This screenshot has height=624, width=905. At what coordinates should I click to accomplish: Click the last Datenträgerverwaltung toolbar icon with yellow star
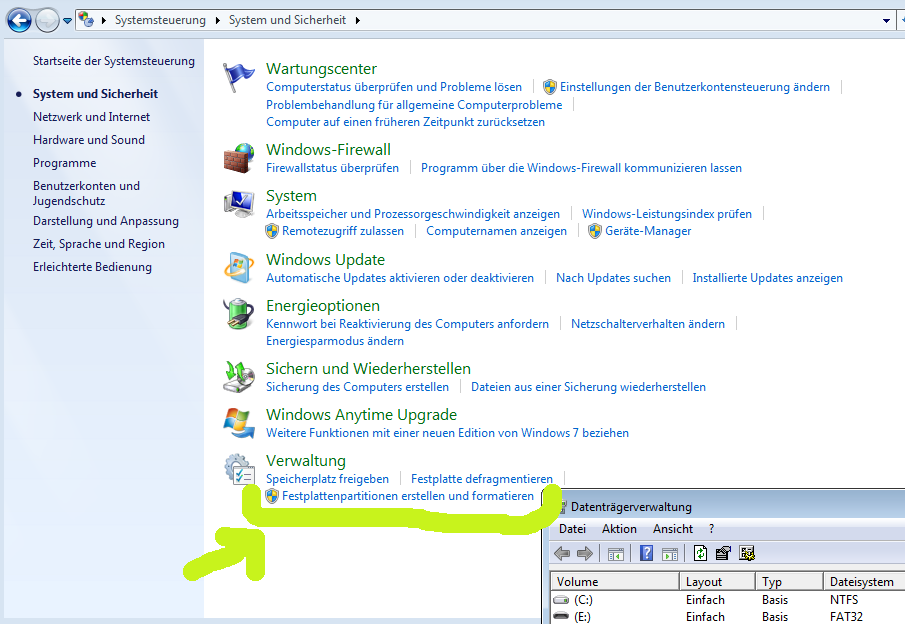click(x=747, y=554)
